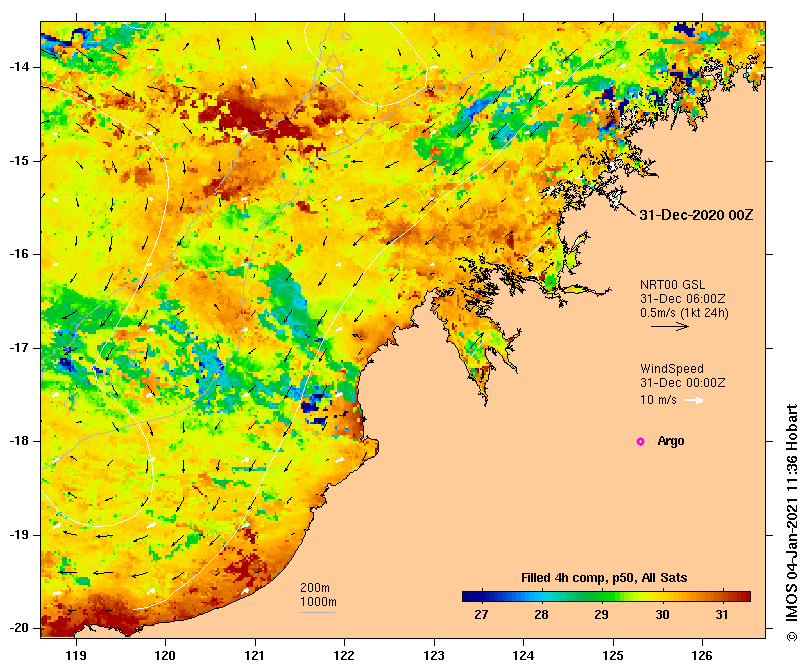The height and width of the screenshot is (672, 809).
Task: Click the '31-Dec 06:00Z' text
Action: 683,299
